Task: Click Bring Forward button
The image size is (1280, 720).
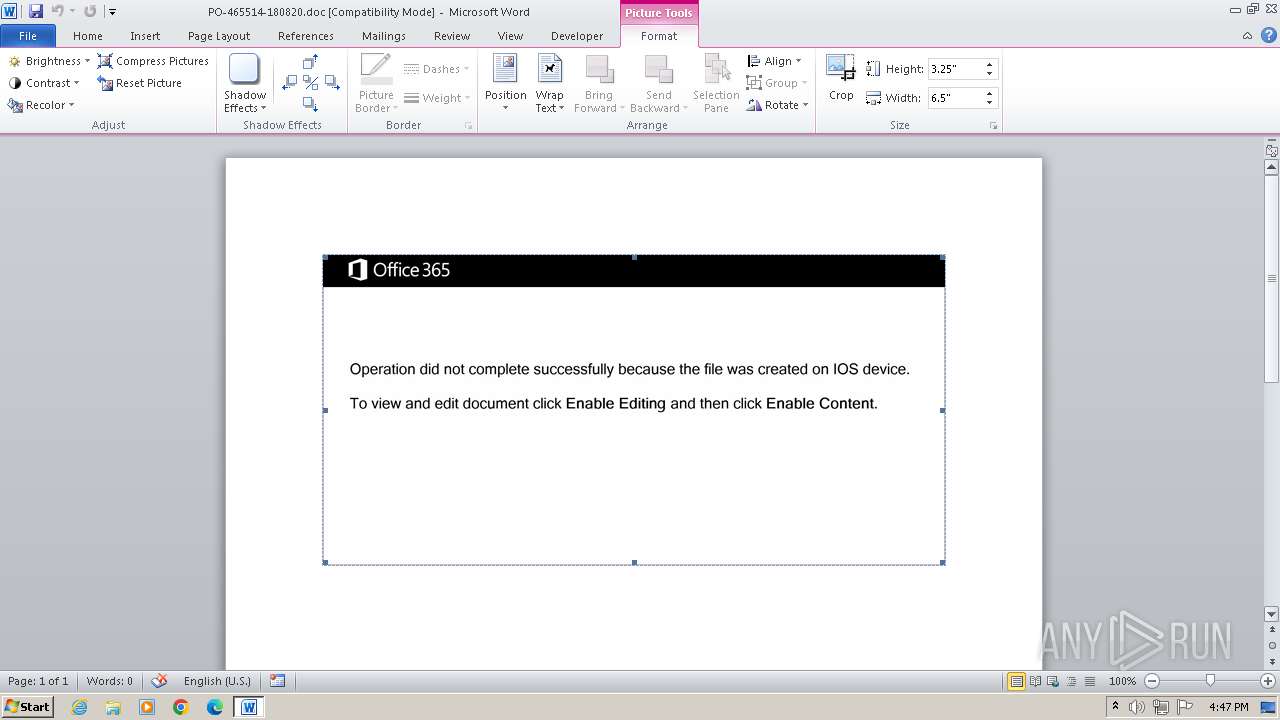Action: click(x=599, y=84)
